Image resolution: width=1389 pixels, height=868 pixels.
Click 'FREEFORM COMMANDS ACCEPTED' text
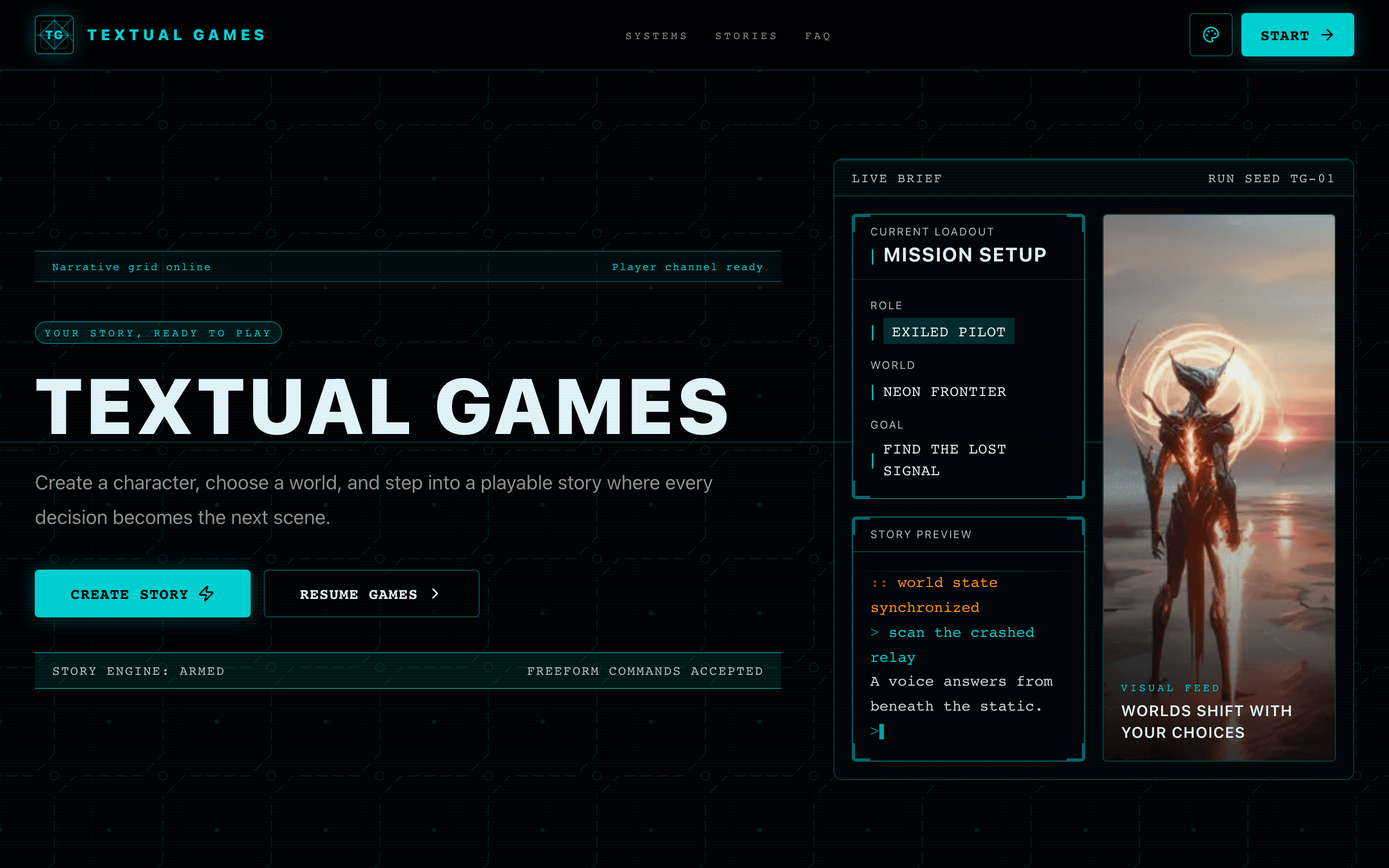click(x=645, y=671)
